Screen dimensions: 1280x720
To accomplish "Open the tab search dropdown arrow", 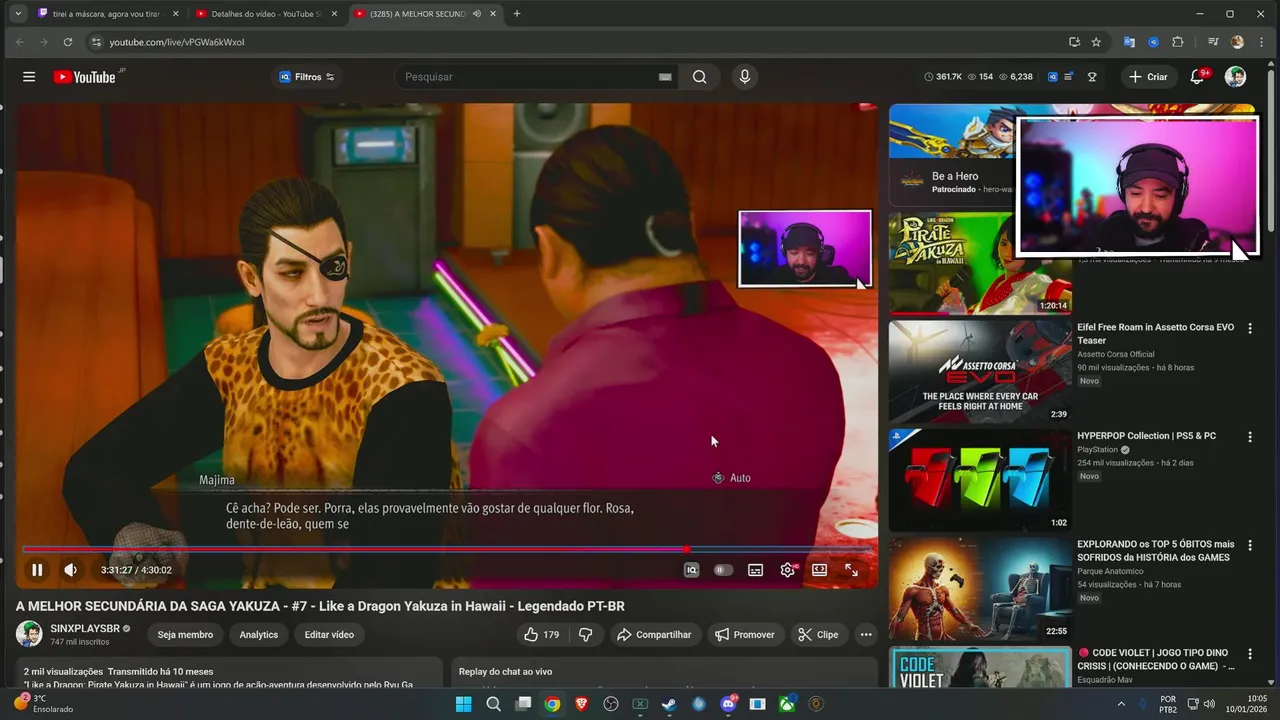I will 17,14.
